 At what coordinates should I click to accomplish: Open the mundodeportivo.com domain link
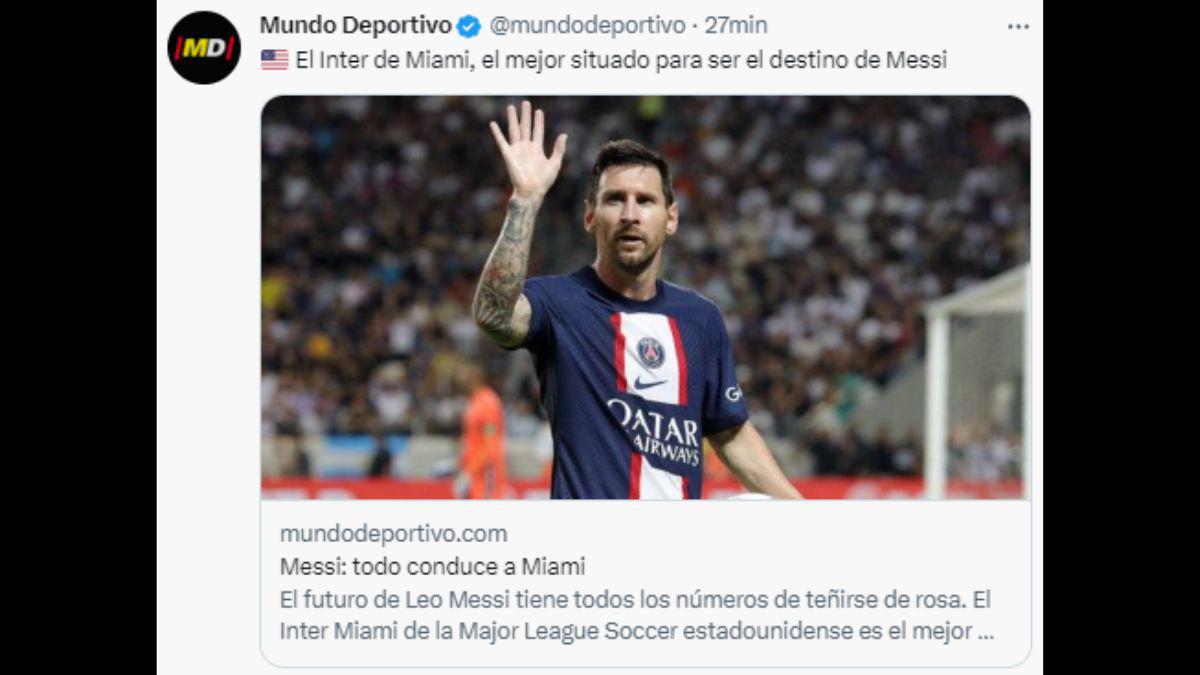(x=393, y=533)
